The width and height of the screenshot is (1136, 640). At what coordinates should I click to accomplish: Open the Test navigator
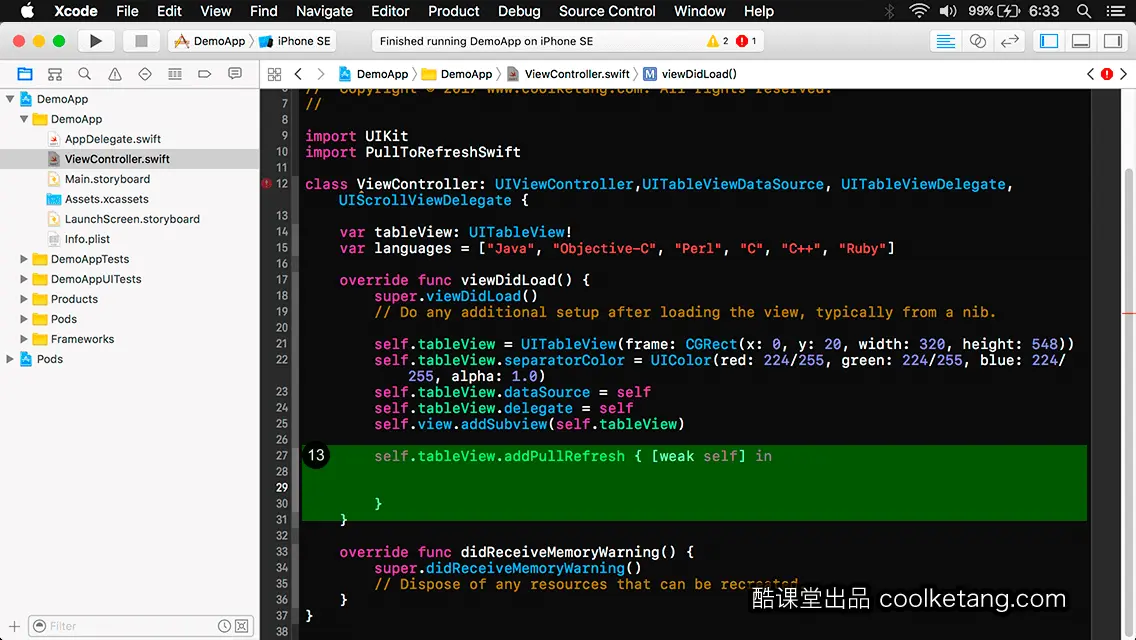[x=145, y=74]
